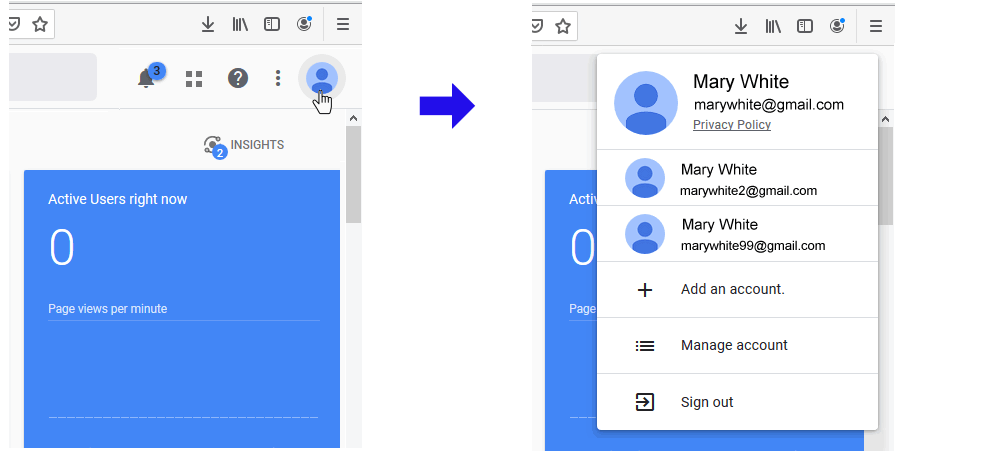Open the apps grid icon
This screenshot has width=1002, height=459.
click(x=194, y=78)
